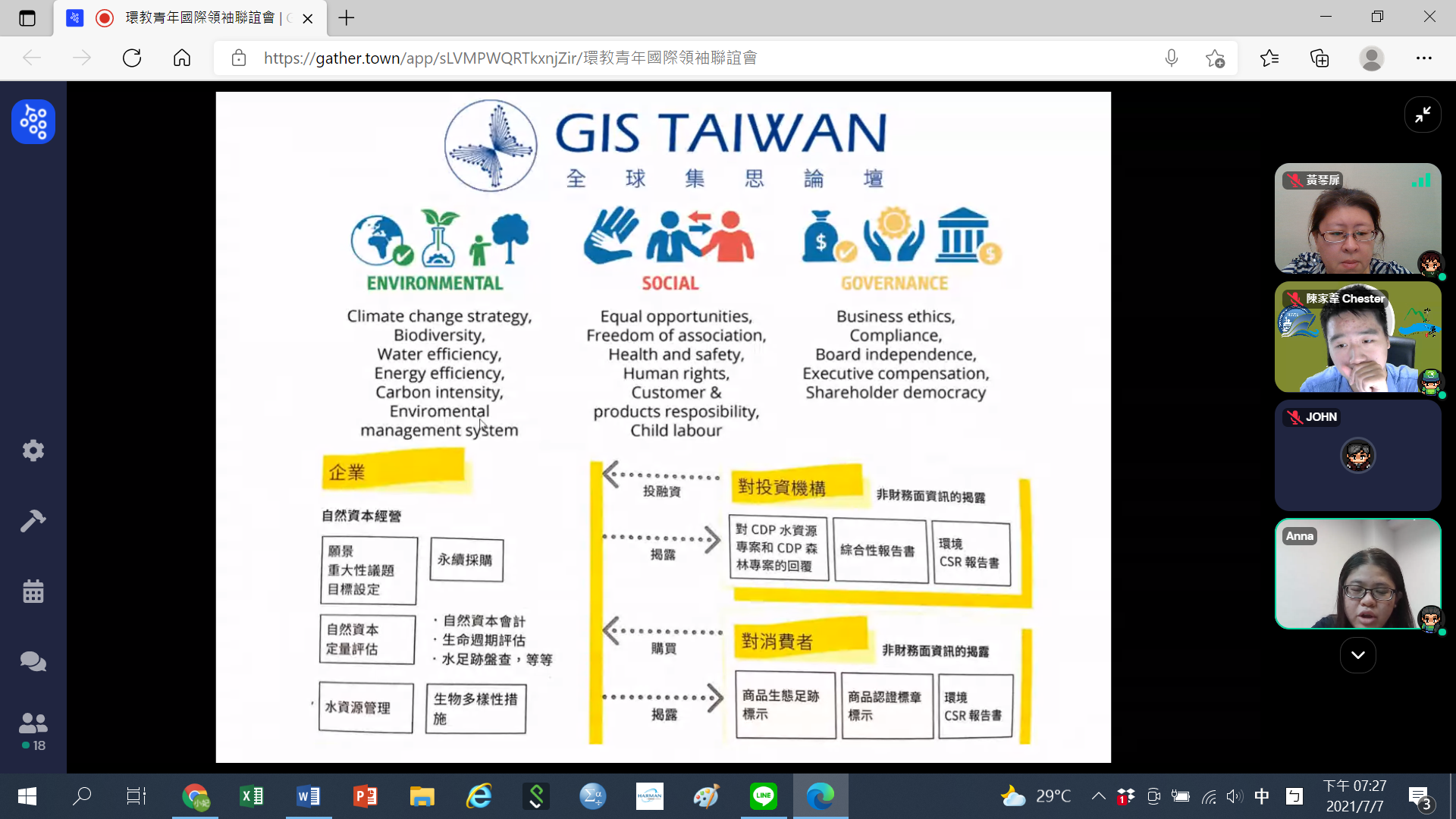Viewport: 1456px width, 819px height.
Task: Open the tab actions menu
Action: tap(27, 17)
